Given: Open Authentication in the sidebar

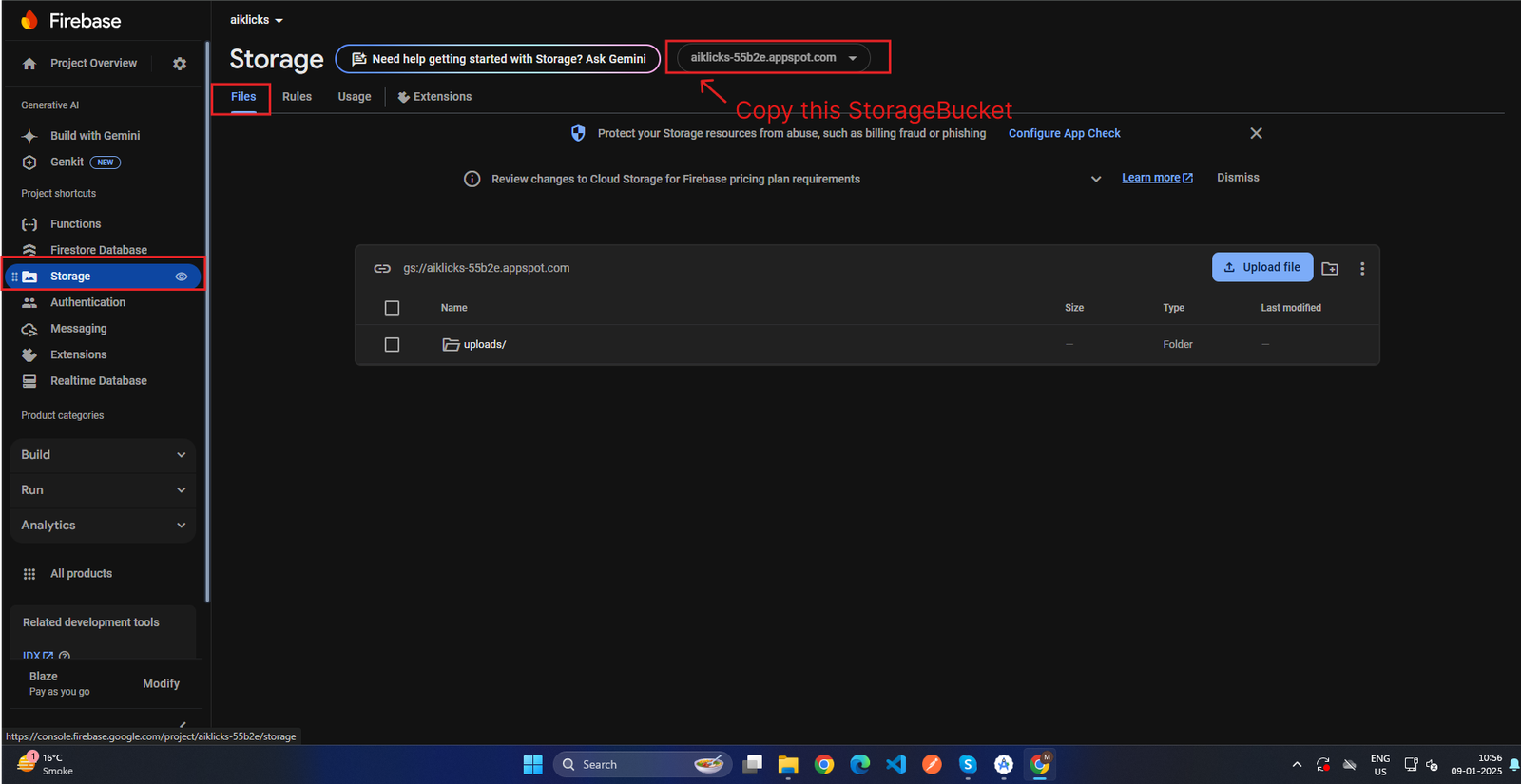Looking at the screenshot, I should click(x=87, y=302).
